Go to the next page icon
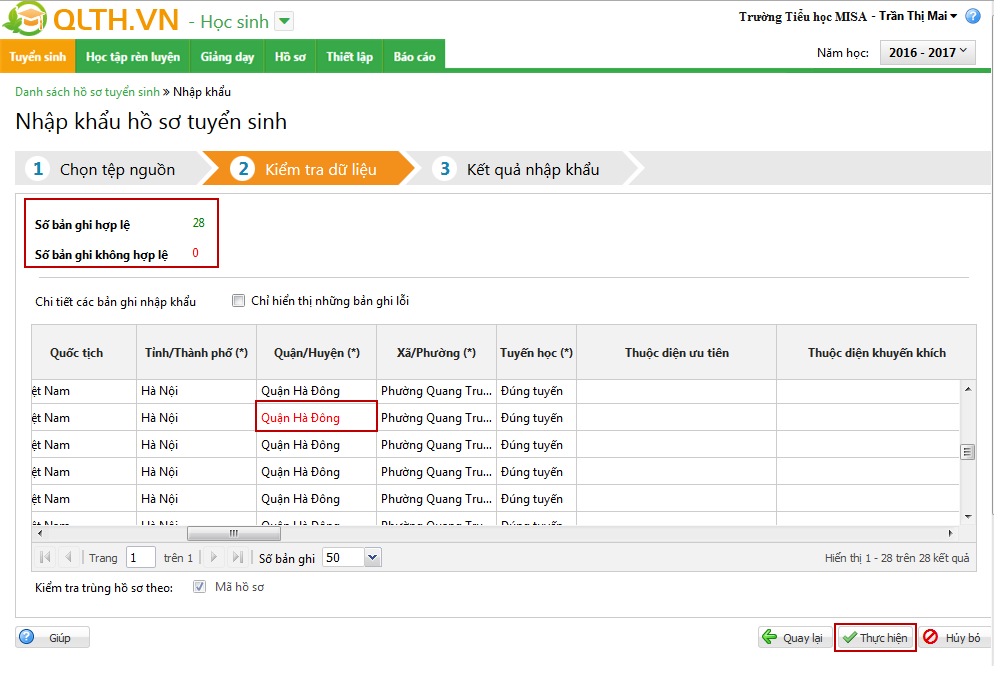 (x=214, y=557)
